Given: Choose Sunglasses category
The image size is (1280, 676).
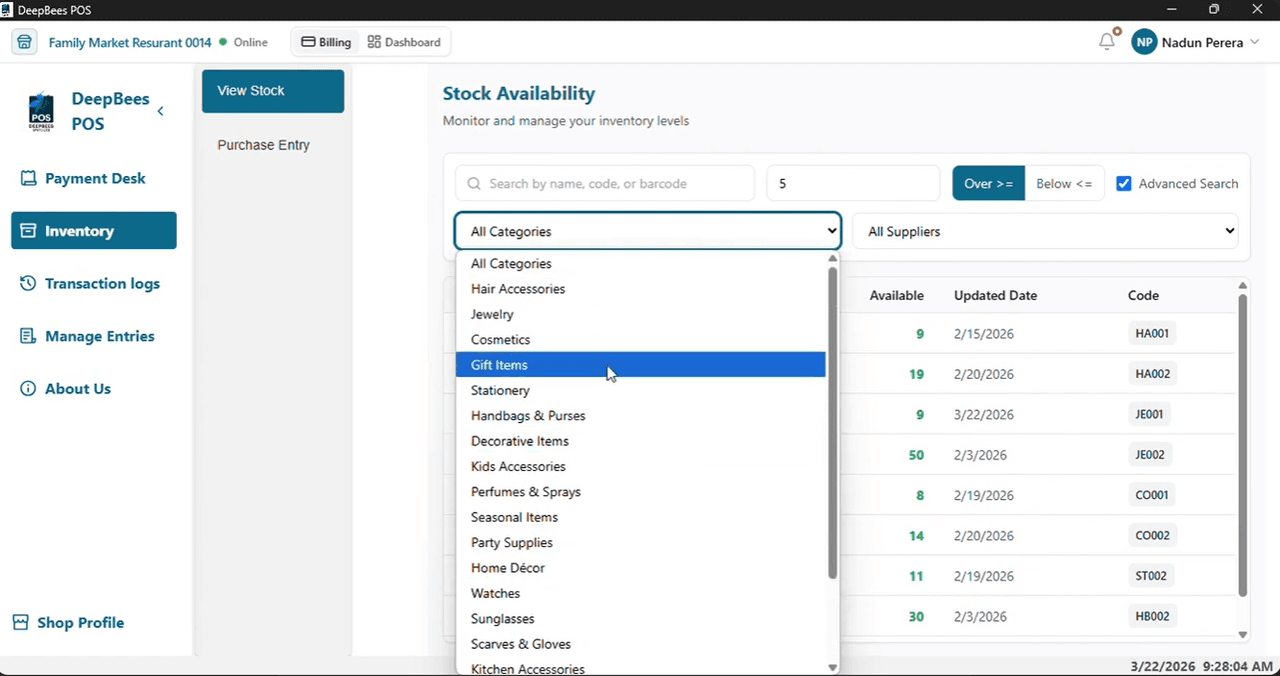Looking at the screenshot, I should [x=640, y=618].
